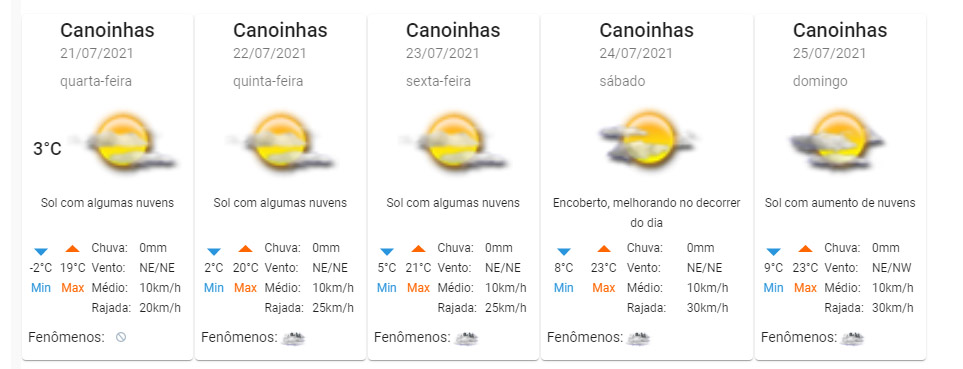Click the blue Min arrow on quarta-feira card
The height and width of the screenshot is (369, 963).
point(41,251)
